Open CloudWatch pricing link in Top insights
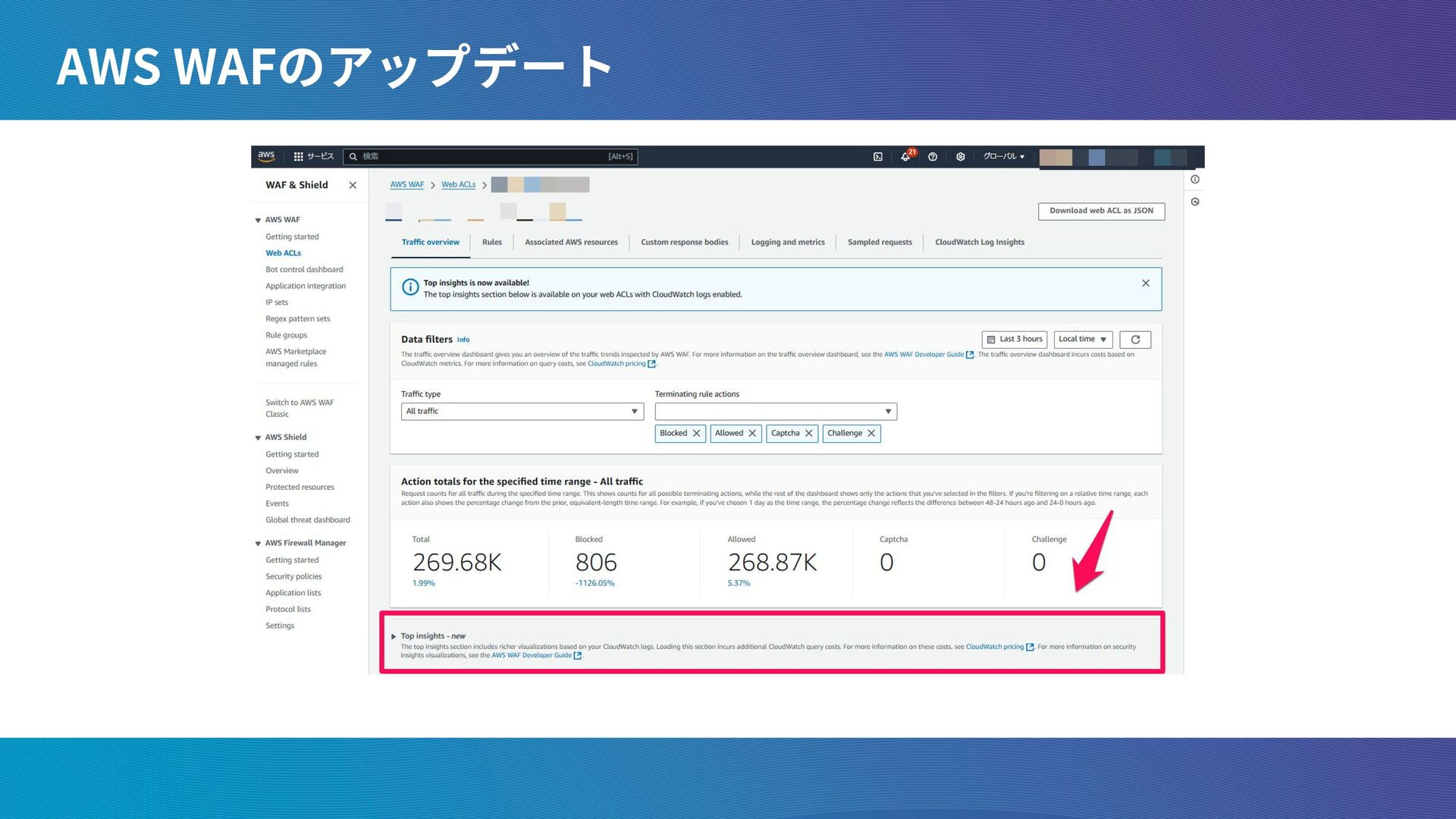The width and height of the screenshot is (1456, 819). [x=999, y=648]
